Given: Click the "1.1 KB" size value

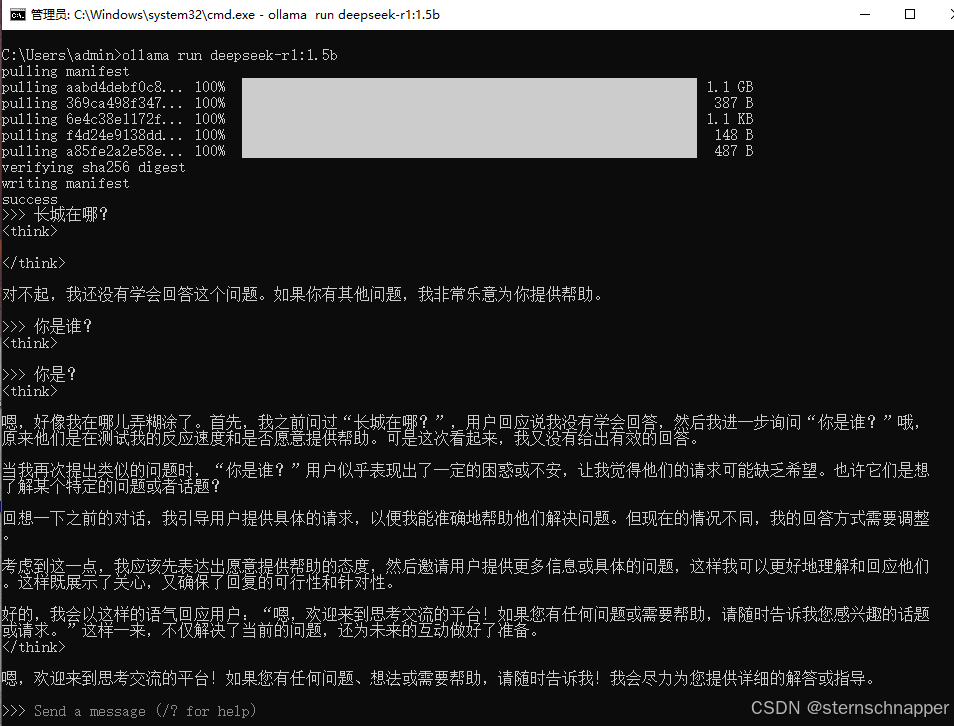Looking at the screenshot, I should point(729,119).
